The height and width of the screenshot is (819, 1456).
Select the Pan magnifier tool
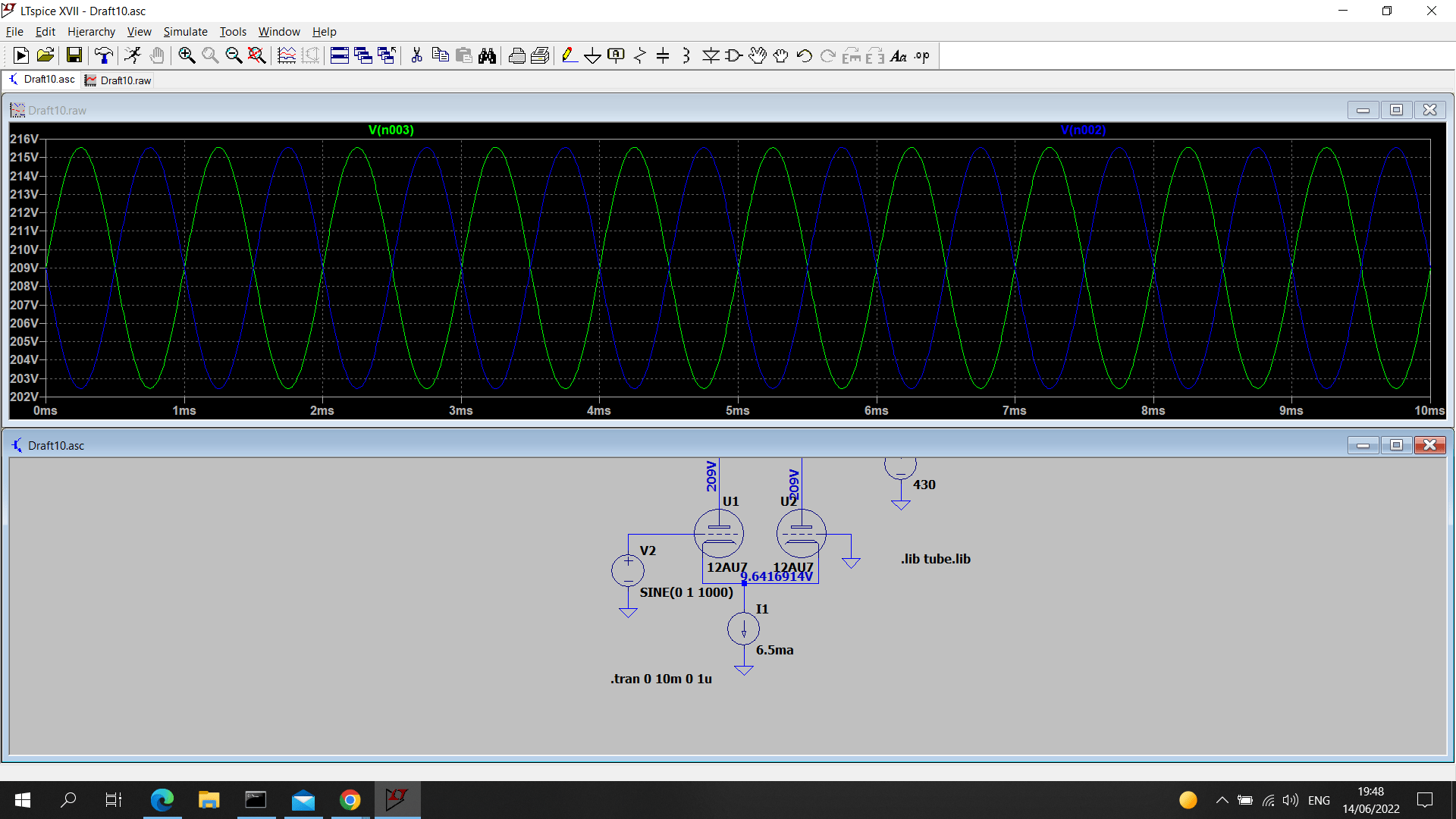pos(210,55)
